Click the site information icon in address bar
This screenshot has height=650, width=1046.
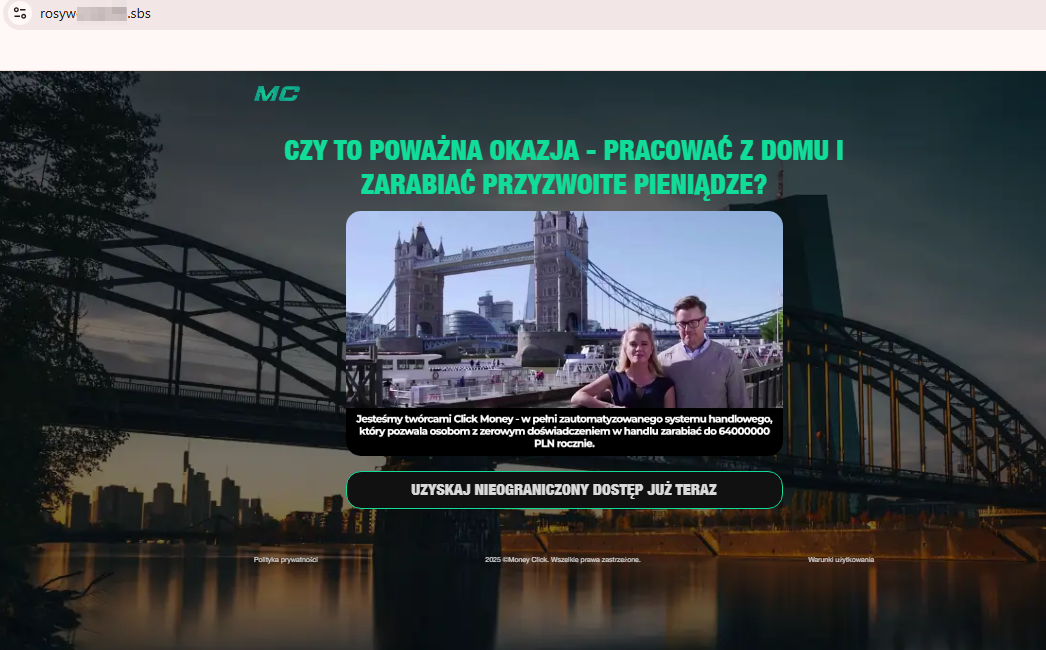click(20, 14)
